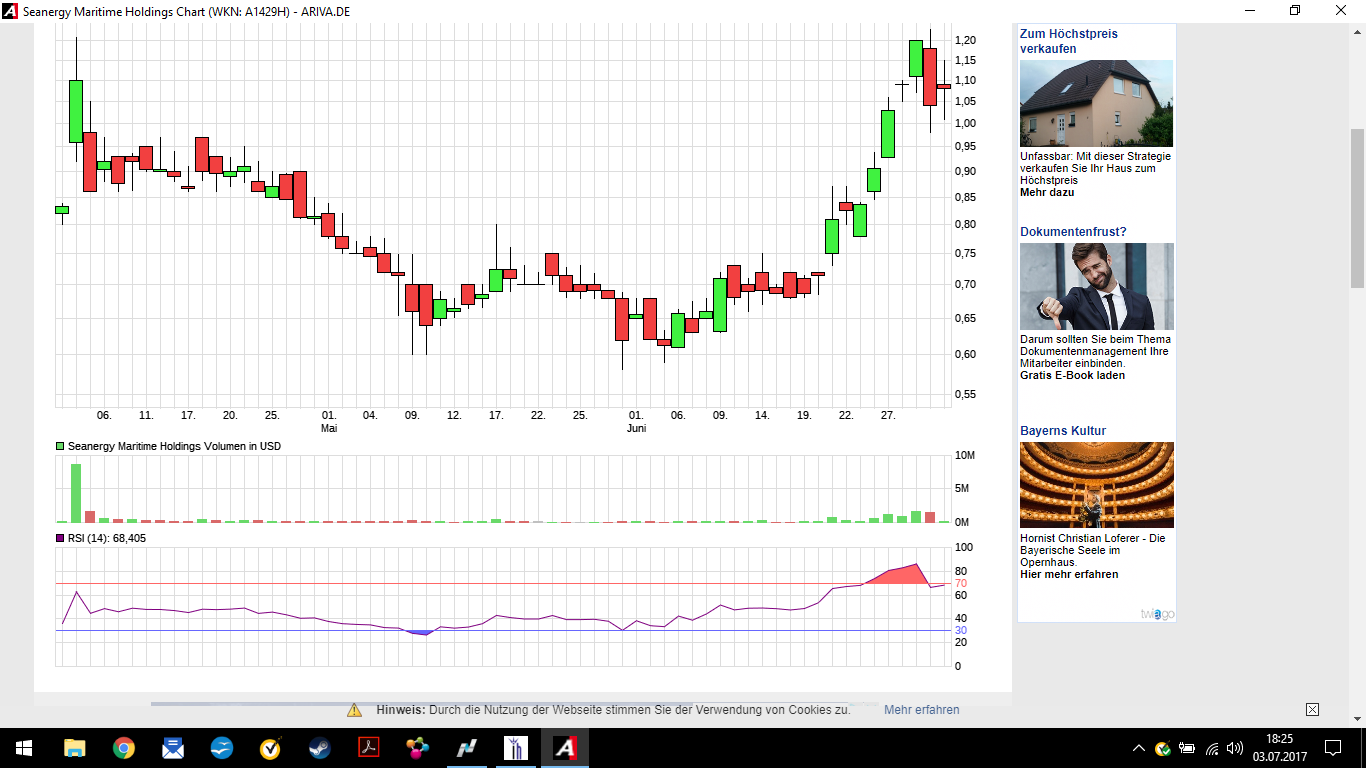This screenshot has width=1366, height=768.
Task: Expand hidden system tray icons
Action: [1138, 748]
